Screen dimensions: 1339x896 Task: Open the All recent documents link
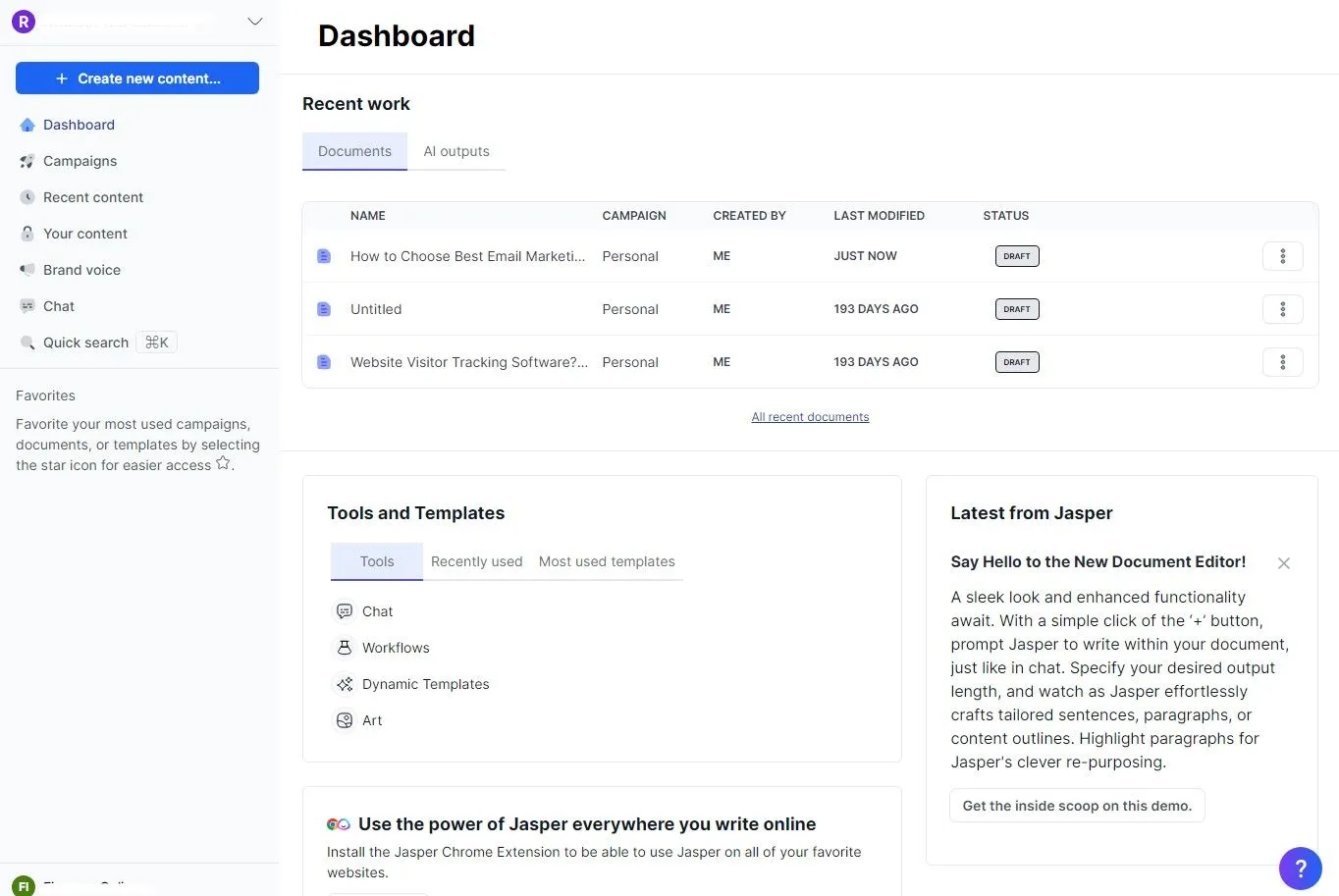point(810,416)
